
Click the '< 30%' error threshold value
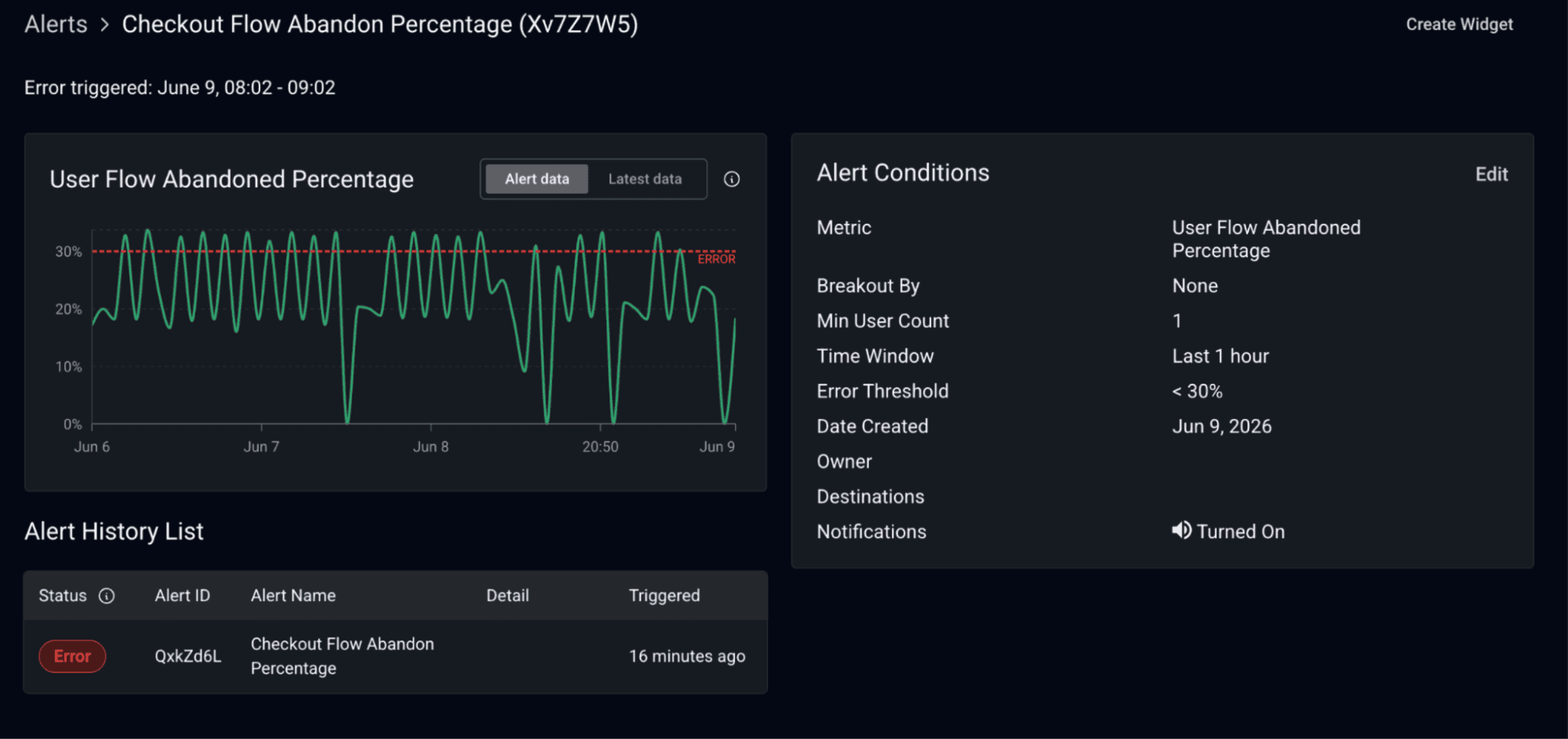coord(1197,391)
